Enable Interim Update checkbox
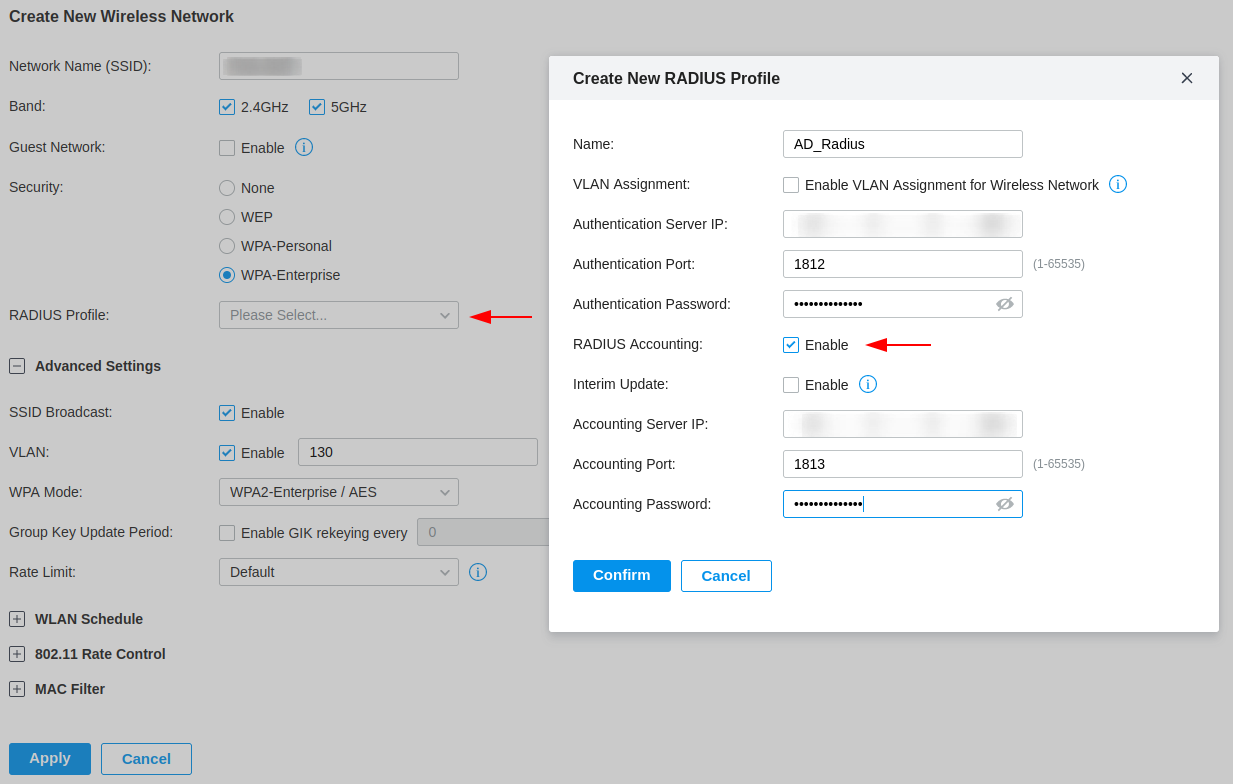This screenshot has height=784, width=1233. [x=791, y=385]
